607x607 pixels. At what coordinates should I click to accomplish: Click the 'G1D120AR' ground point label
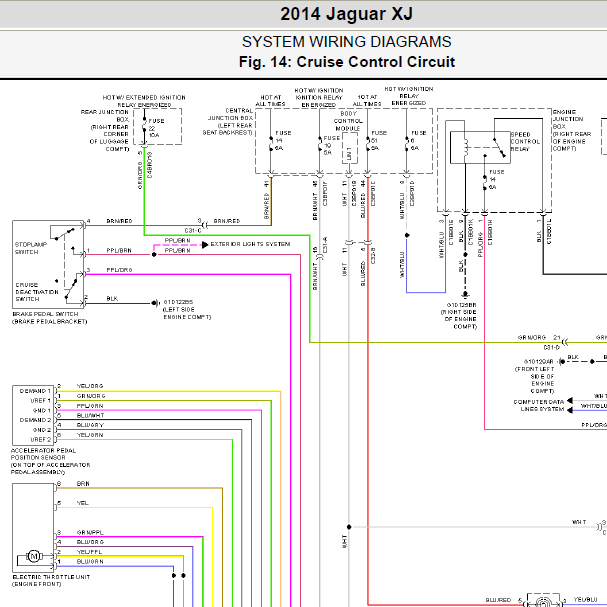tap(538, 362)
